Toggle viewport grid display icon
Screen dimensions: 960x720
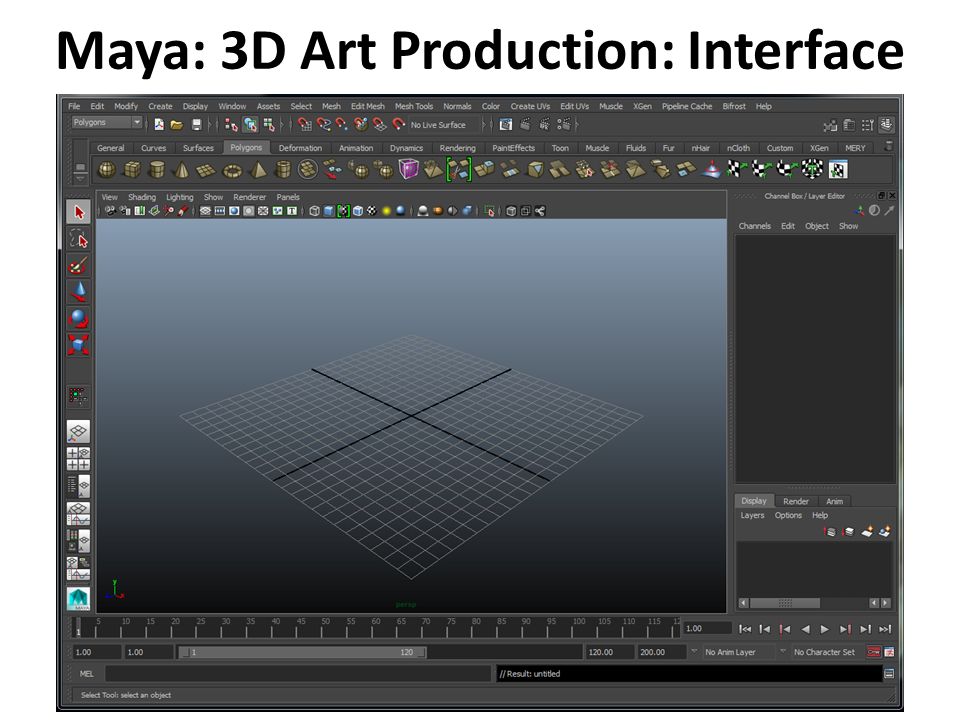click(x=206, y=211)
